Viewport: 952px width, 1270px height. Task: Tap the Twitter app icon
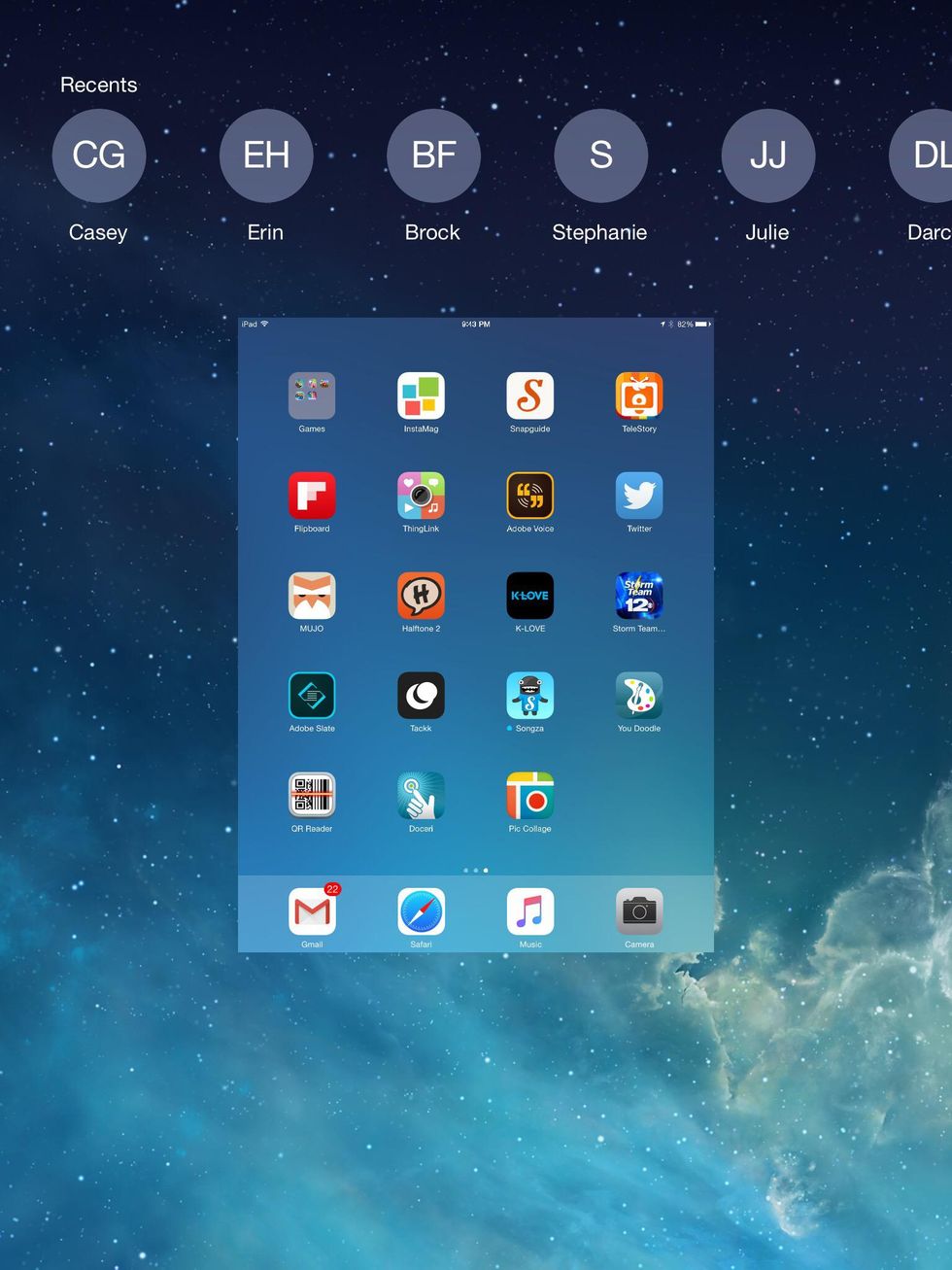(639, 496)
